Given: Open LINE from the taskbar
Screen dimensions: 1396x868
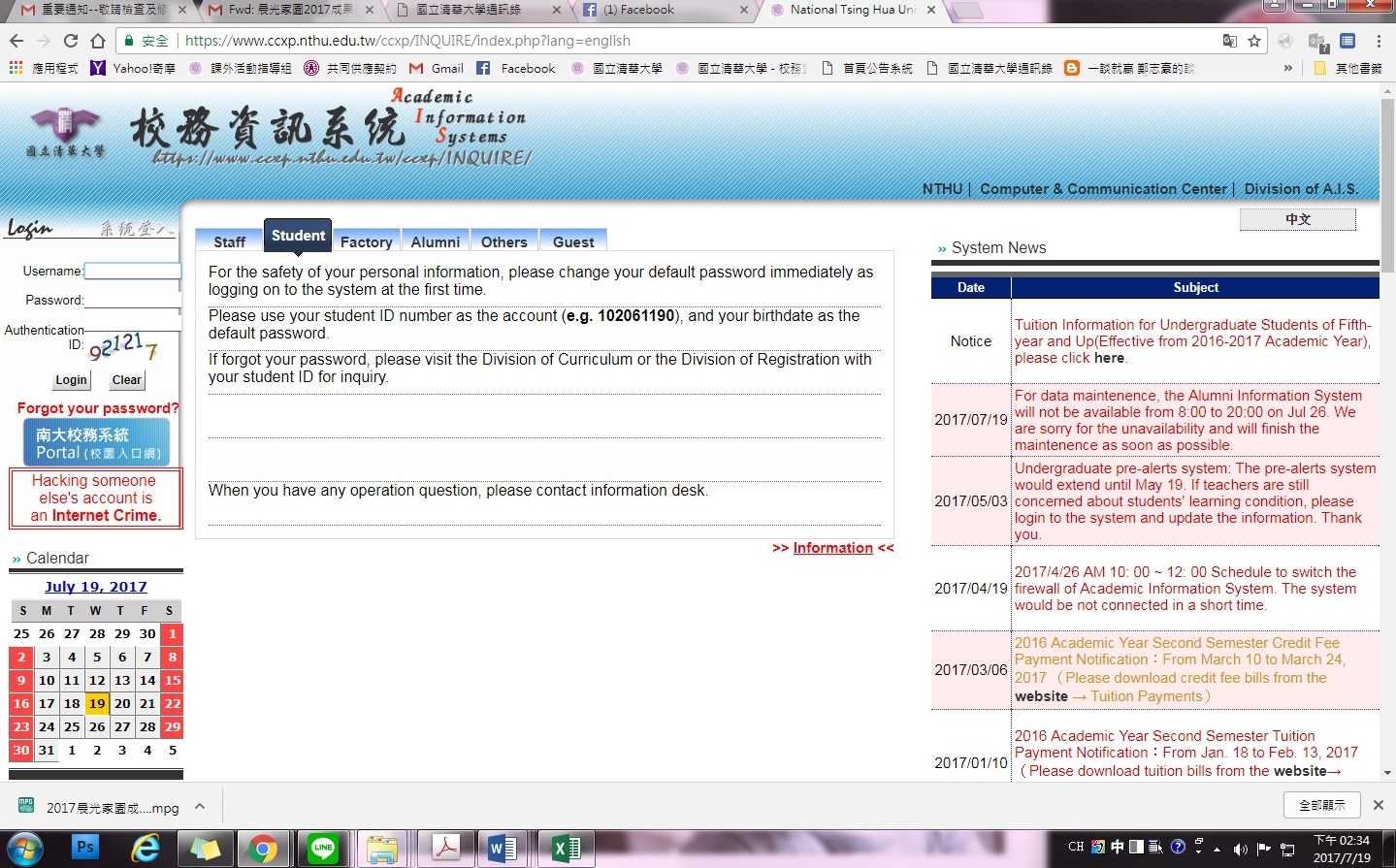Looking at the screenshot, I should [322, 850].
